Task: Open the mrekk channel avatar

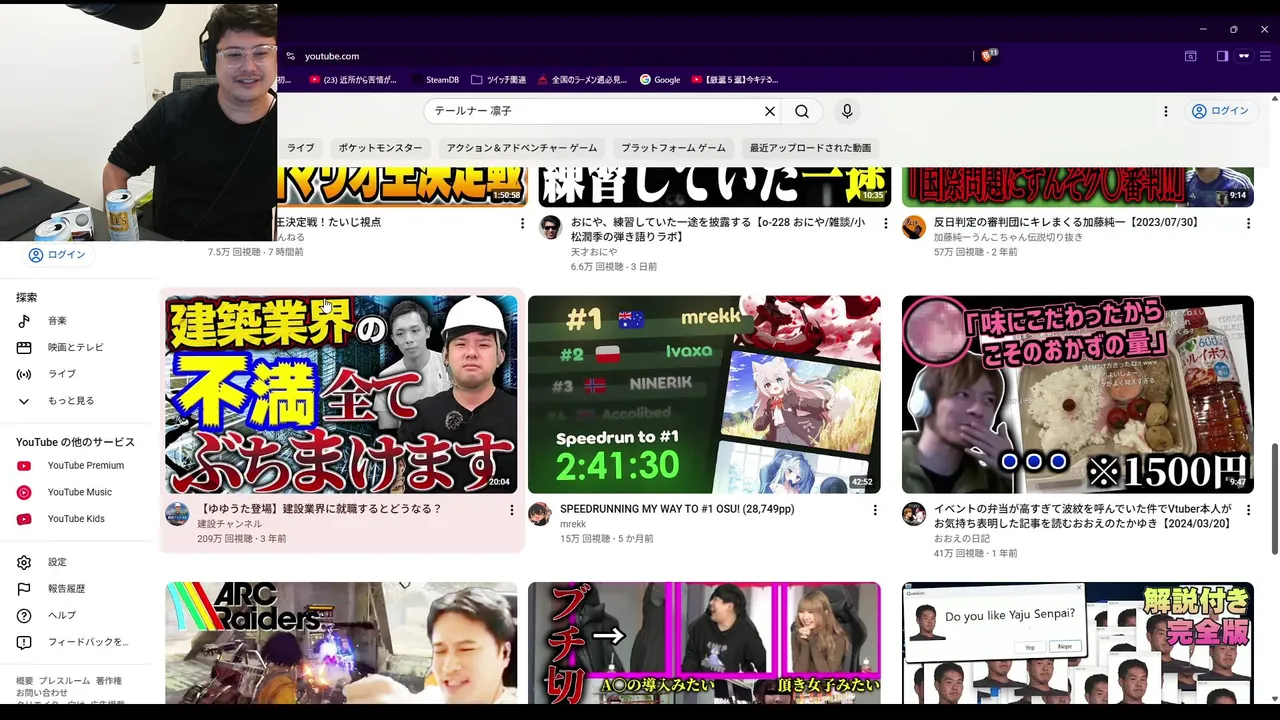Action: (540, 514)
